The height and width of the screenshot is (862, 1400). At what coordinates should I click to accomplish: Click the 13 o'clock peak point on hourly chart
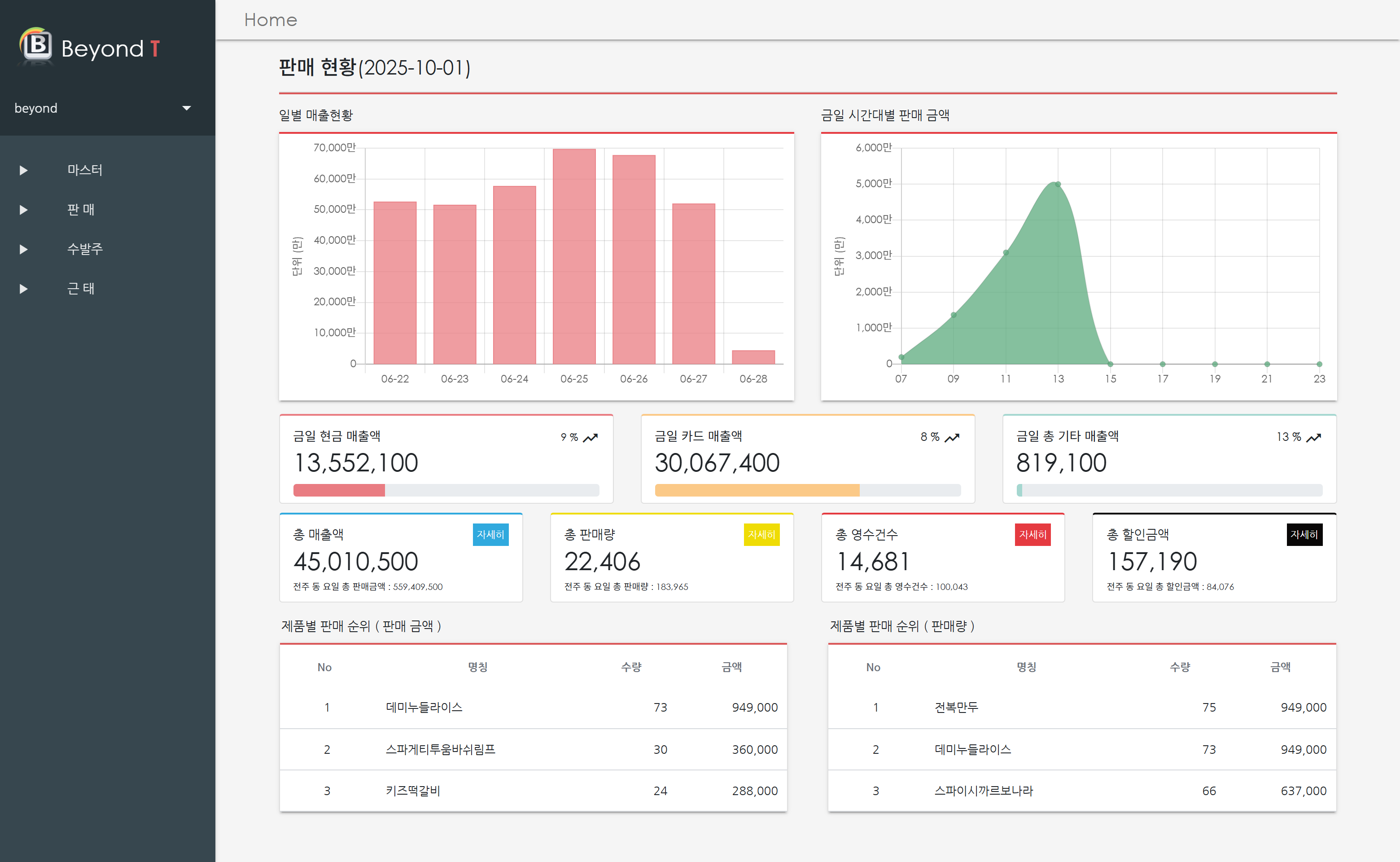tap(1058, 184)
